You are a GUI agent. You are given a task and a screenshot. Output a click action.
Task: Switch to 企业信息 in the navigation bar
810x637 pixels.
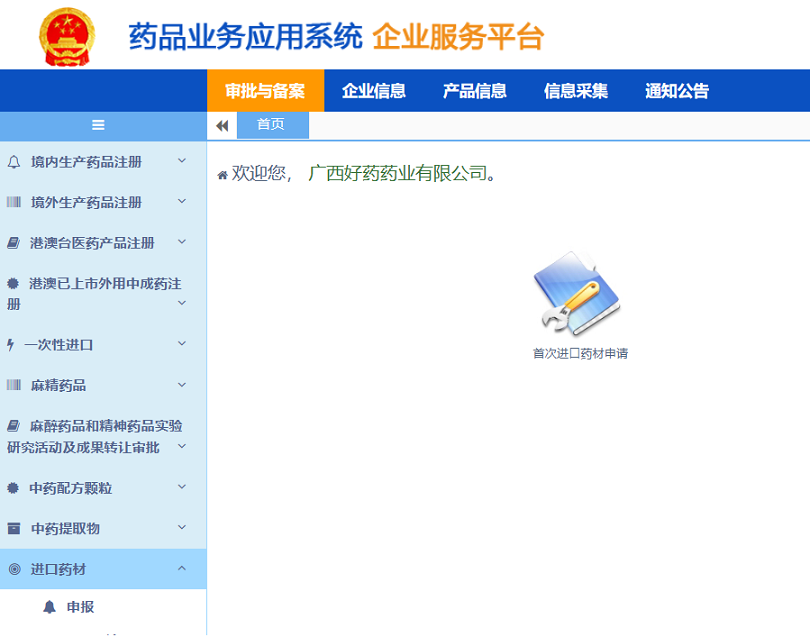coord(373,91)
